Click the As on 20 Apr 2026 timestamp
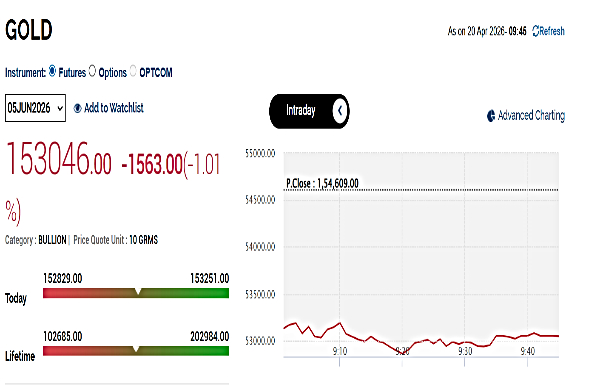The image size is (600, 388). point(487,31)
